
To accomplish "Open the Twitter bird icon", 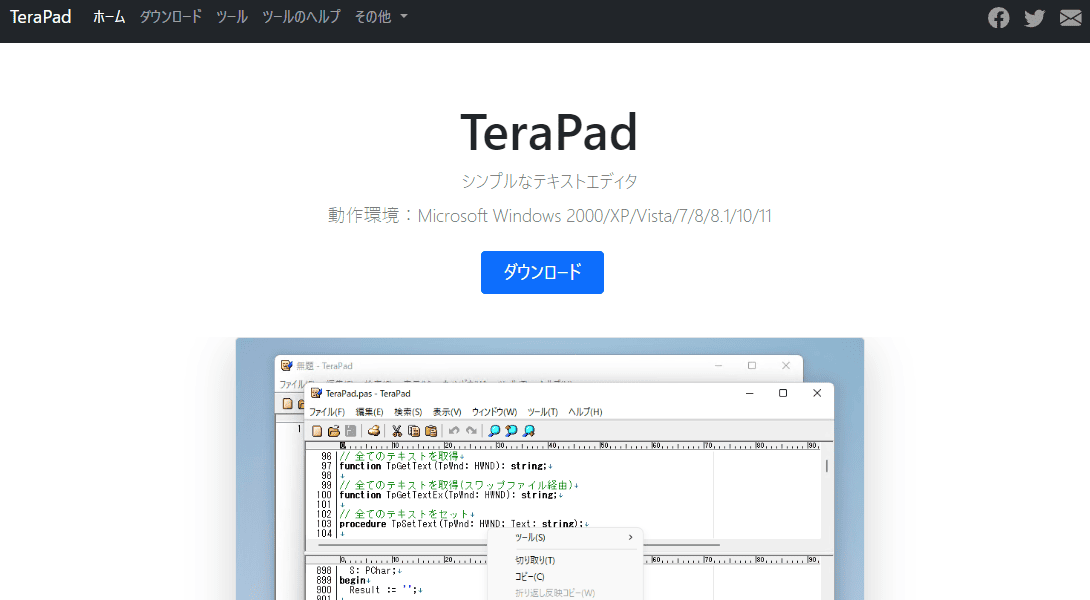I will point(1034,17).
